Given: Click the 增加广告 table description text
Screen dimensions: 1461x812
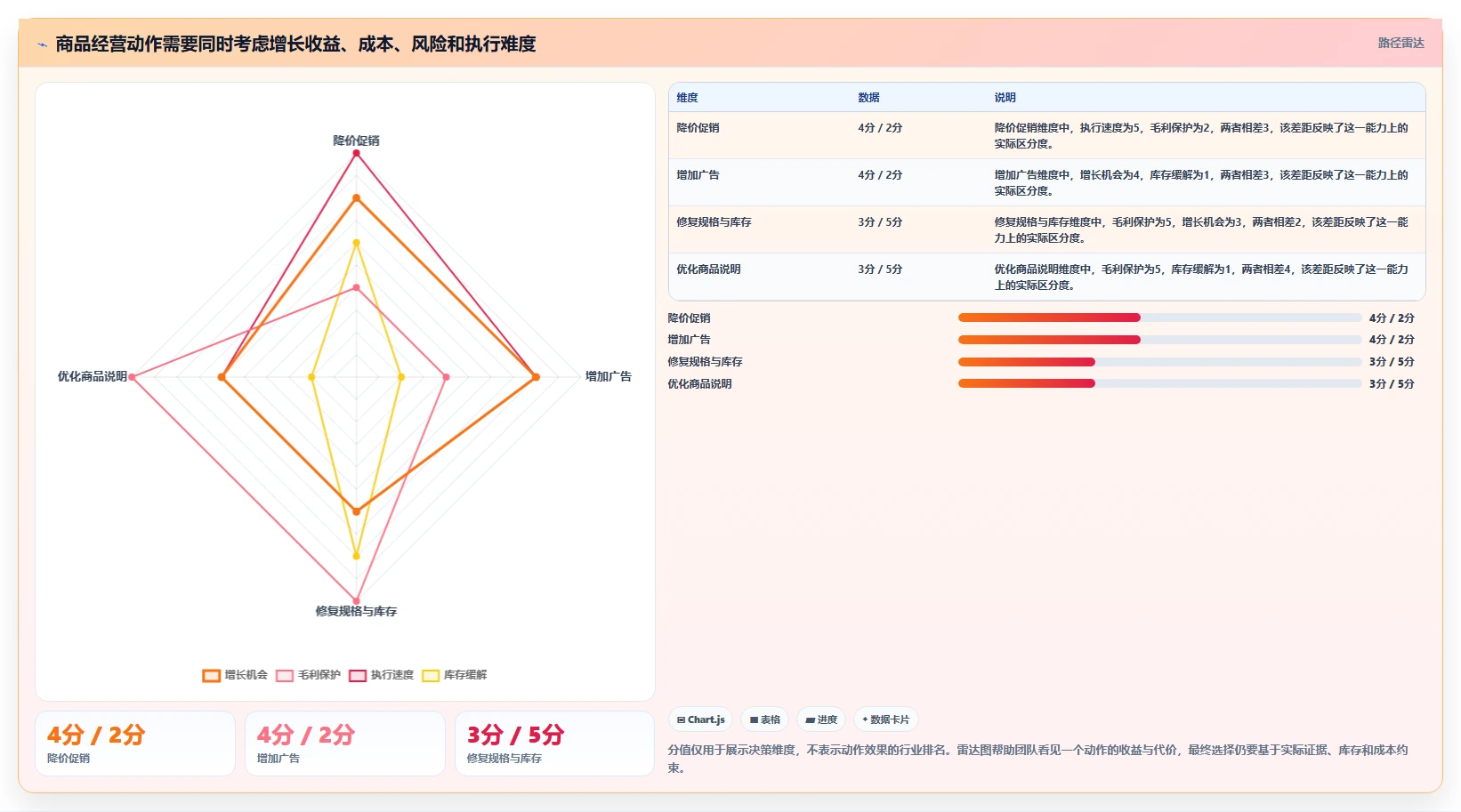Looking at the screenshot, I should point(1201,183).
